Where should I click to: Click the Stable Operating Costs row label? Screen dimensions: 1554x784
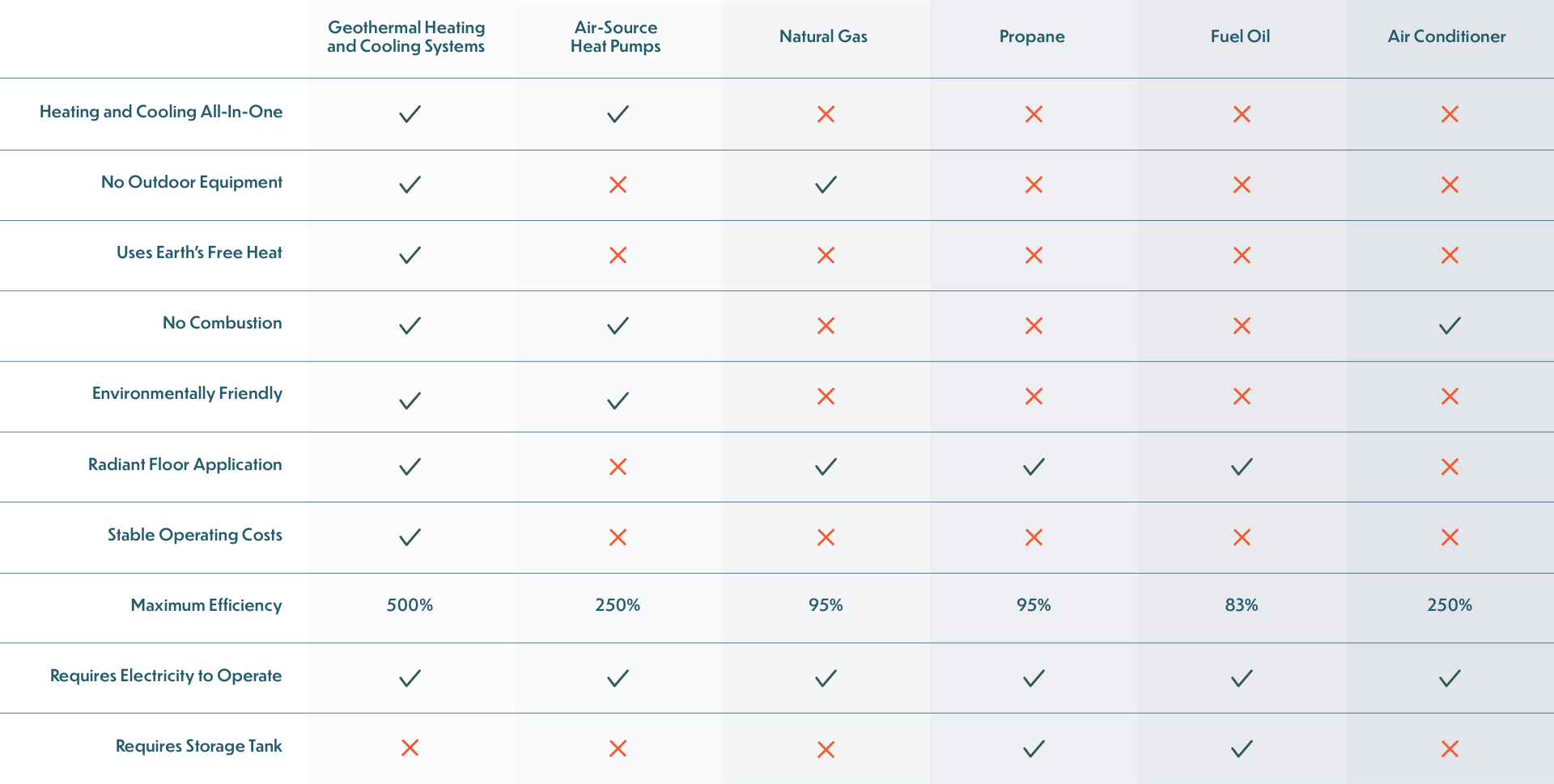[x=195, y=535]
